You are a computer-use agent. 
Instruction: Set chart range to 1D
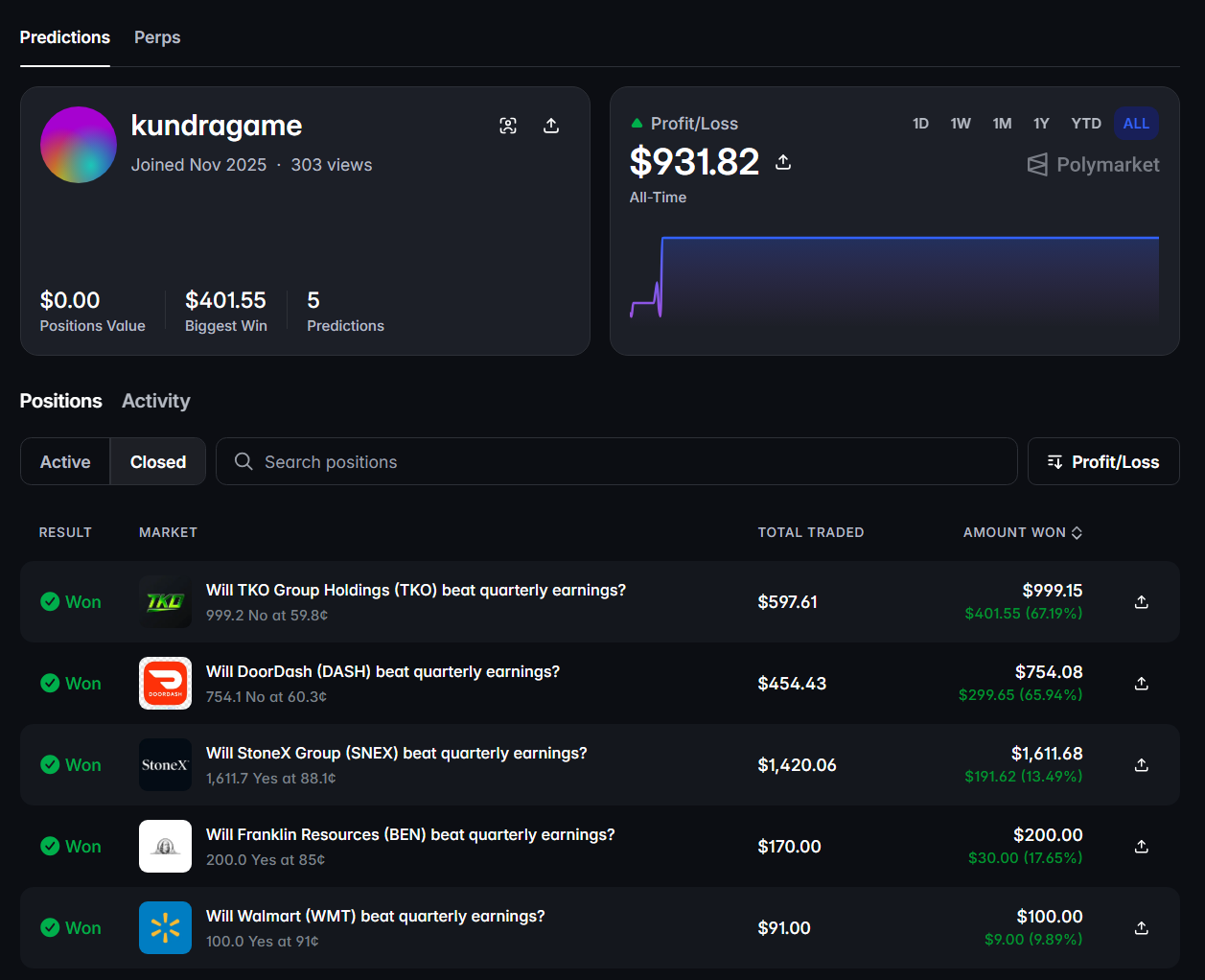(921, 124)
